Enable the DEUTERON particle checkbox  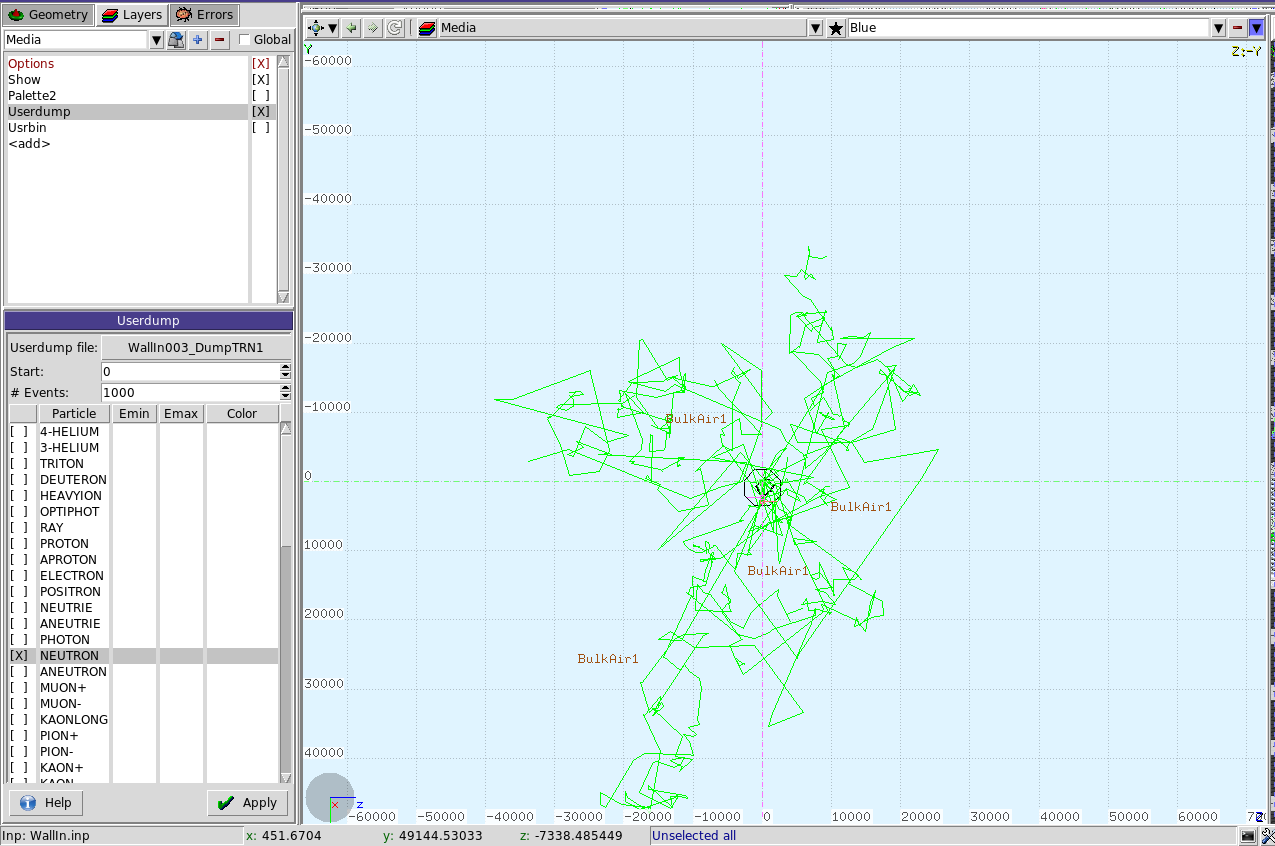(20, 480)
